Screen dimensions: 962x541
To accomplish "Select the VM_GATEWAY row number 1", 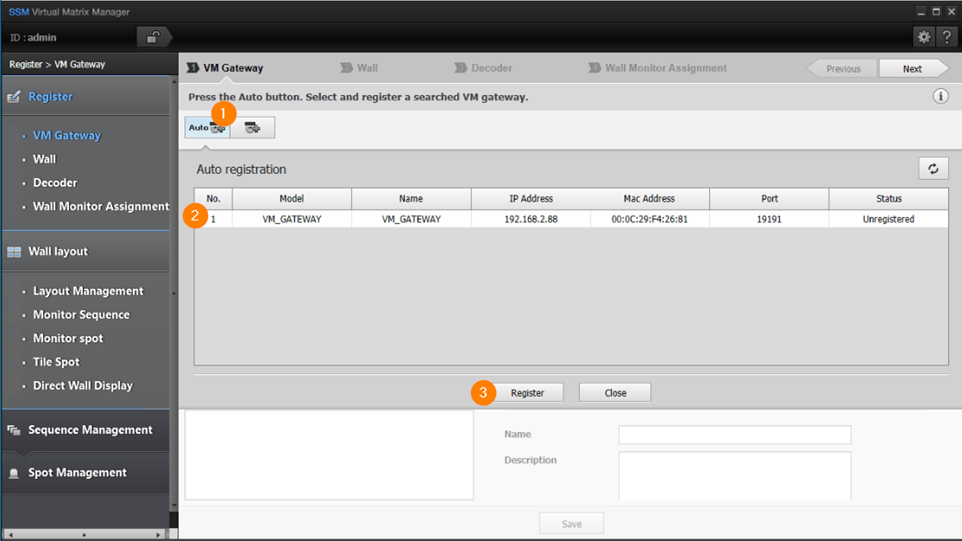I will [571, 219].
